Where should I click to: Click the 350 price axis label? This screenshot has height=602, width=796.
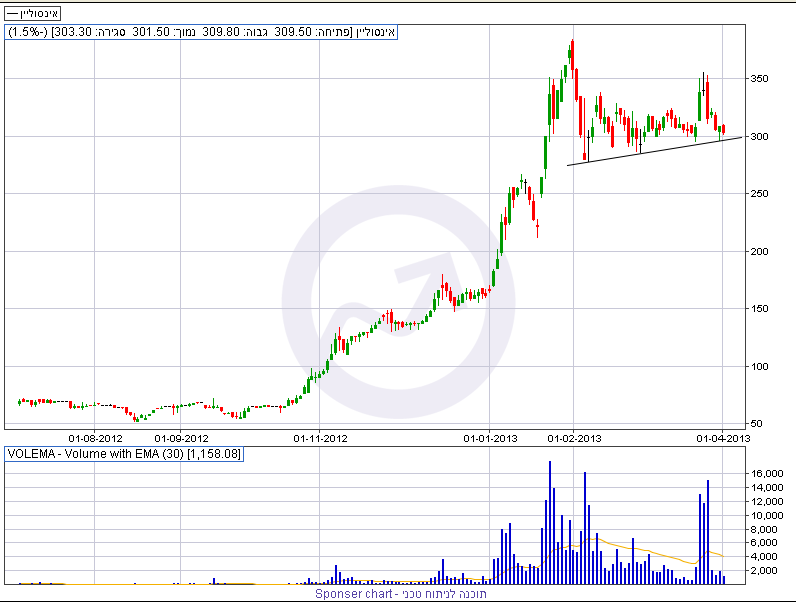[x=759, y=79]
